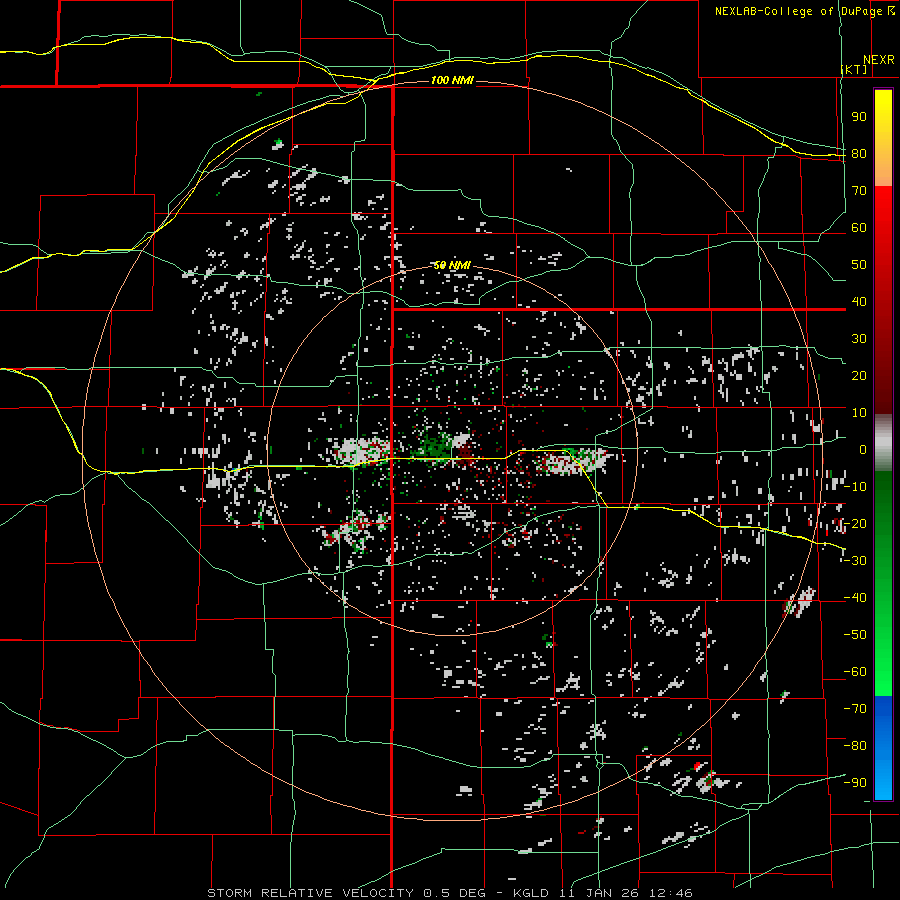Click the Storm Relative Velocity KGLD caption
This screenshot has width=900, height=900.
pyautogui.click(x=450, y=893)
